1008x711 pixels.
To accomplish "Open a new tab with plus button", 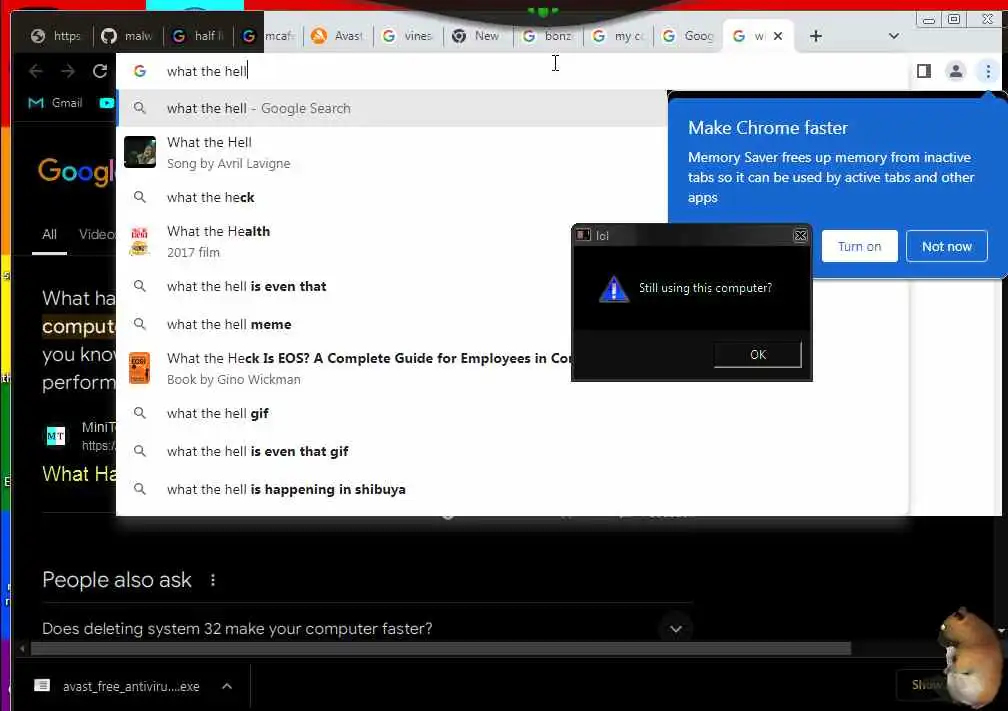I will (x=816, y=36).
